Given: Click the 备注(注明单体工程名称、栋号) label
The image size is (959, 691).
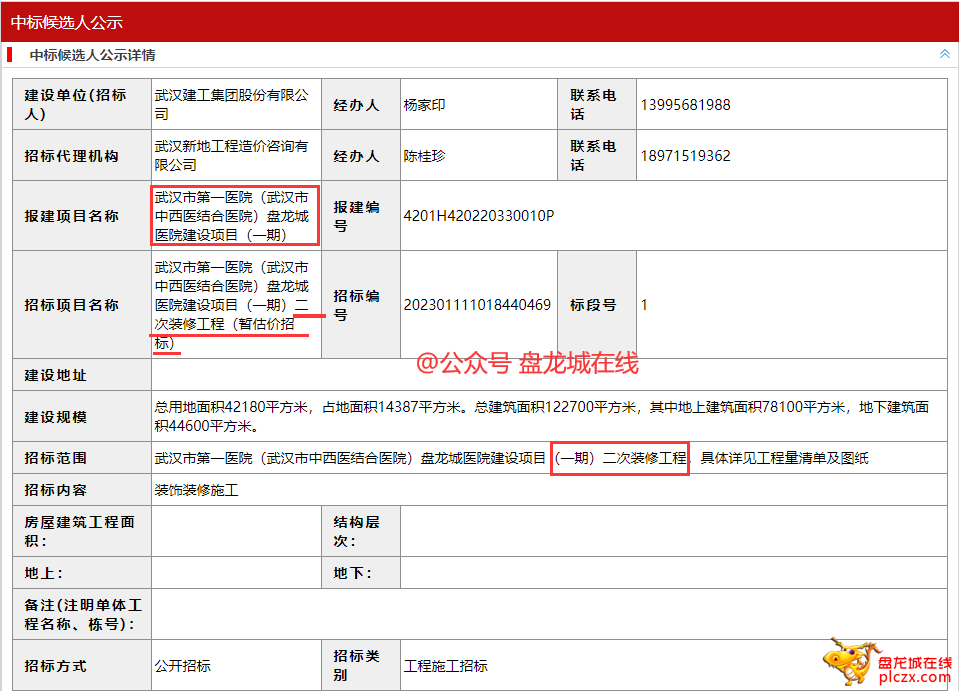Looking at the screenshot, I should click(82, 615).
